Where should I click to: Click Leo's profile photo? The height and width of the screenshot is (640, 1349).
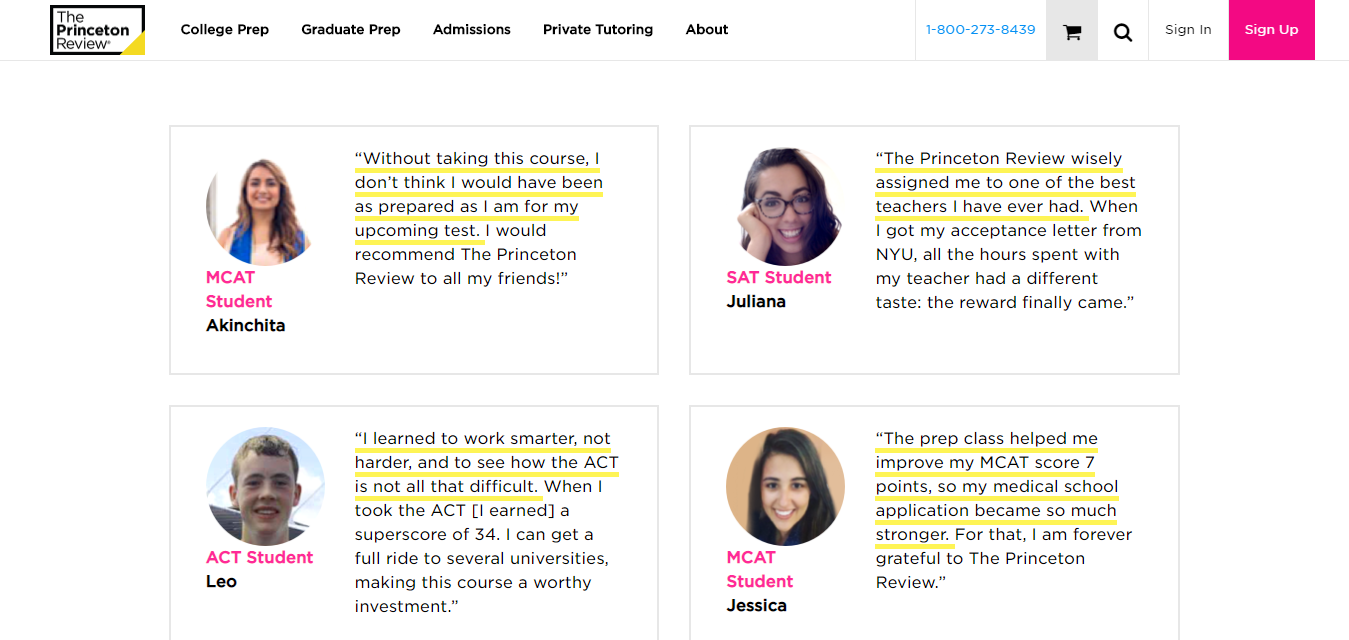[x=265, y=487]
